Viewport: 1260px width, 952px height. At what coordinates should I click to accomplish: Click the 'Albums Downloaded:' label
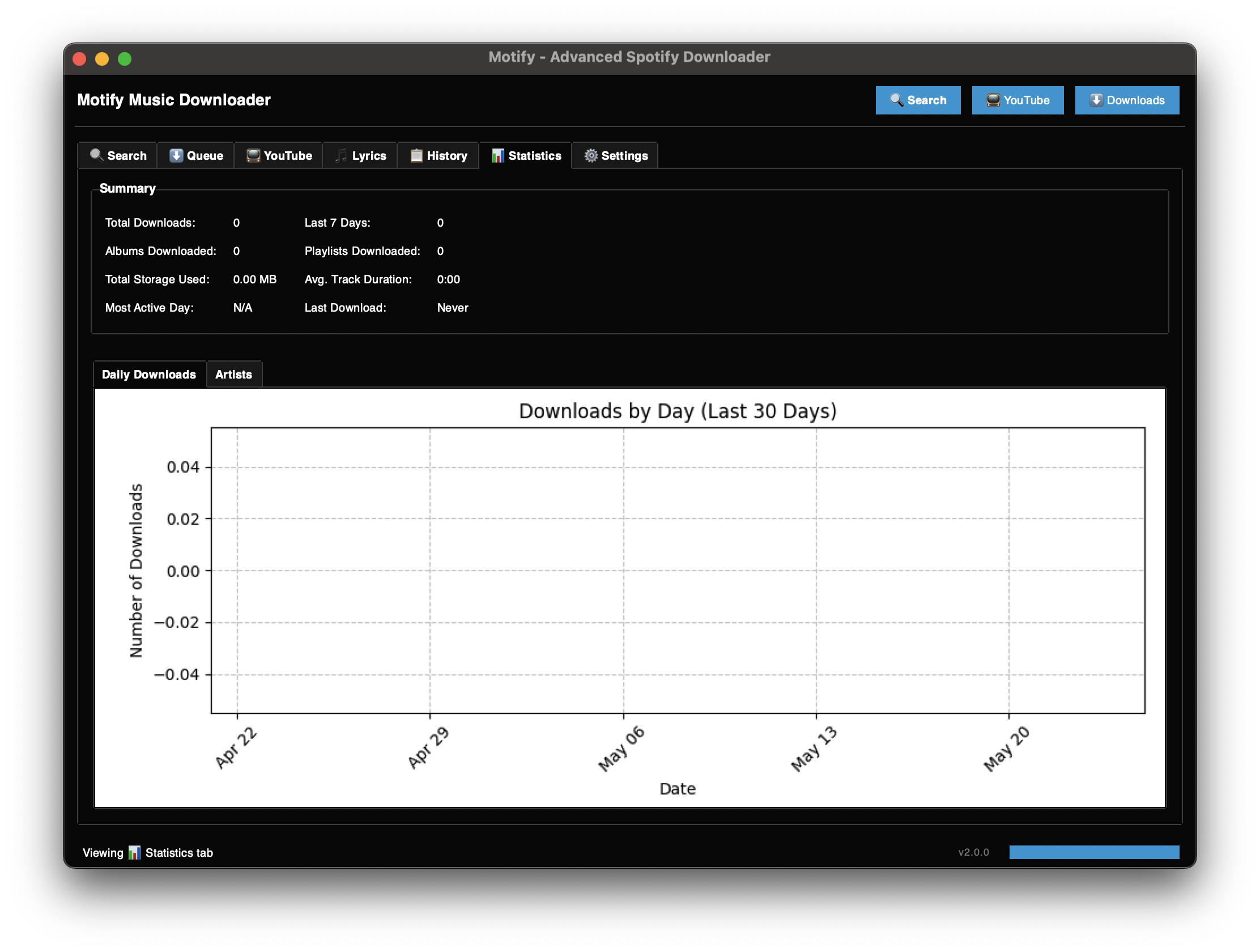point(161,251)
